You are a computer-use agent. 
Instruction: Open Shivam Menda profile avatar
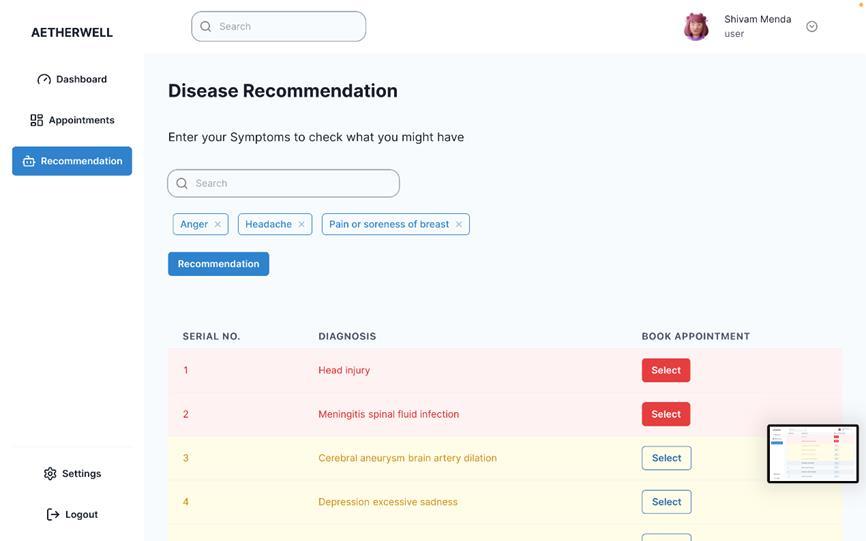point(696,27)
